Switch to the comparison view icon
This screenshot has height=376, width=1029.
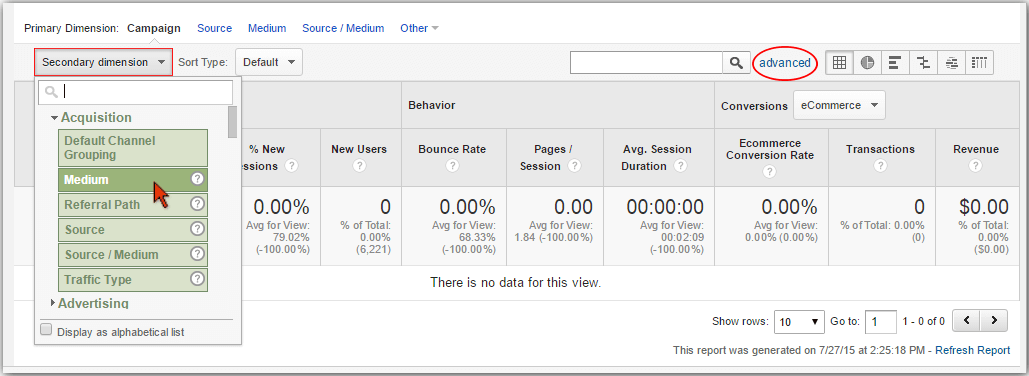coord(923,62)
